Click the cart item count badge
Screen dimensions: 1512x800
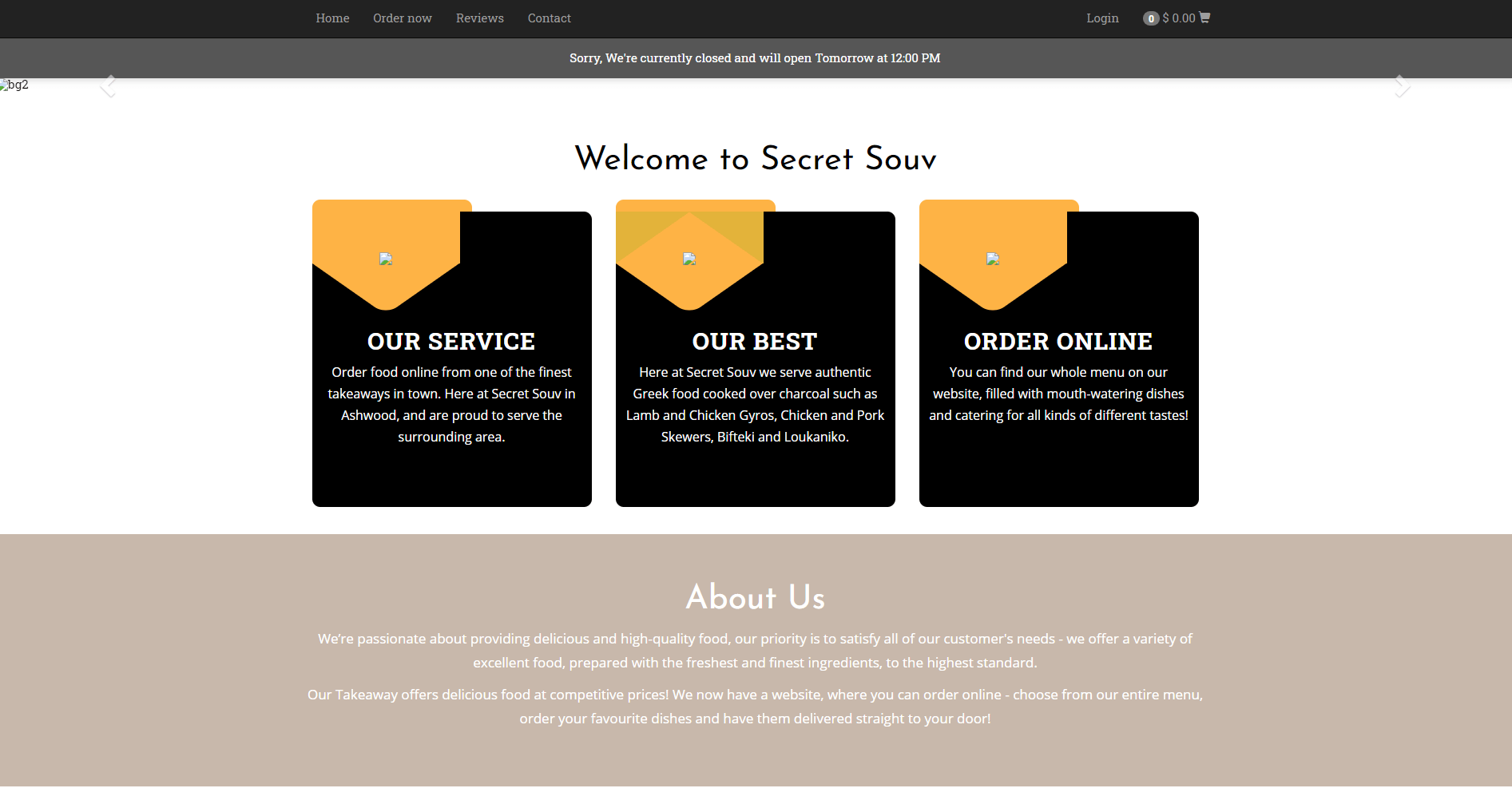click(x=1150, y=18)
